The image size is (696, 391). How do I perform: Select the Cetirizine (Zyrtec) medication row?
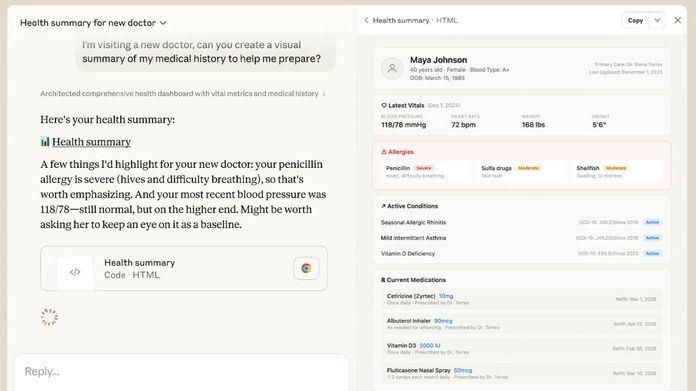[x=522, y=299]
